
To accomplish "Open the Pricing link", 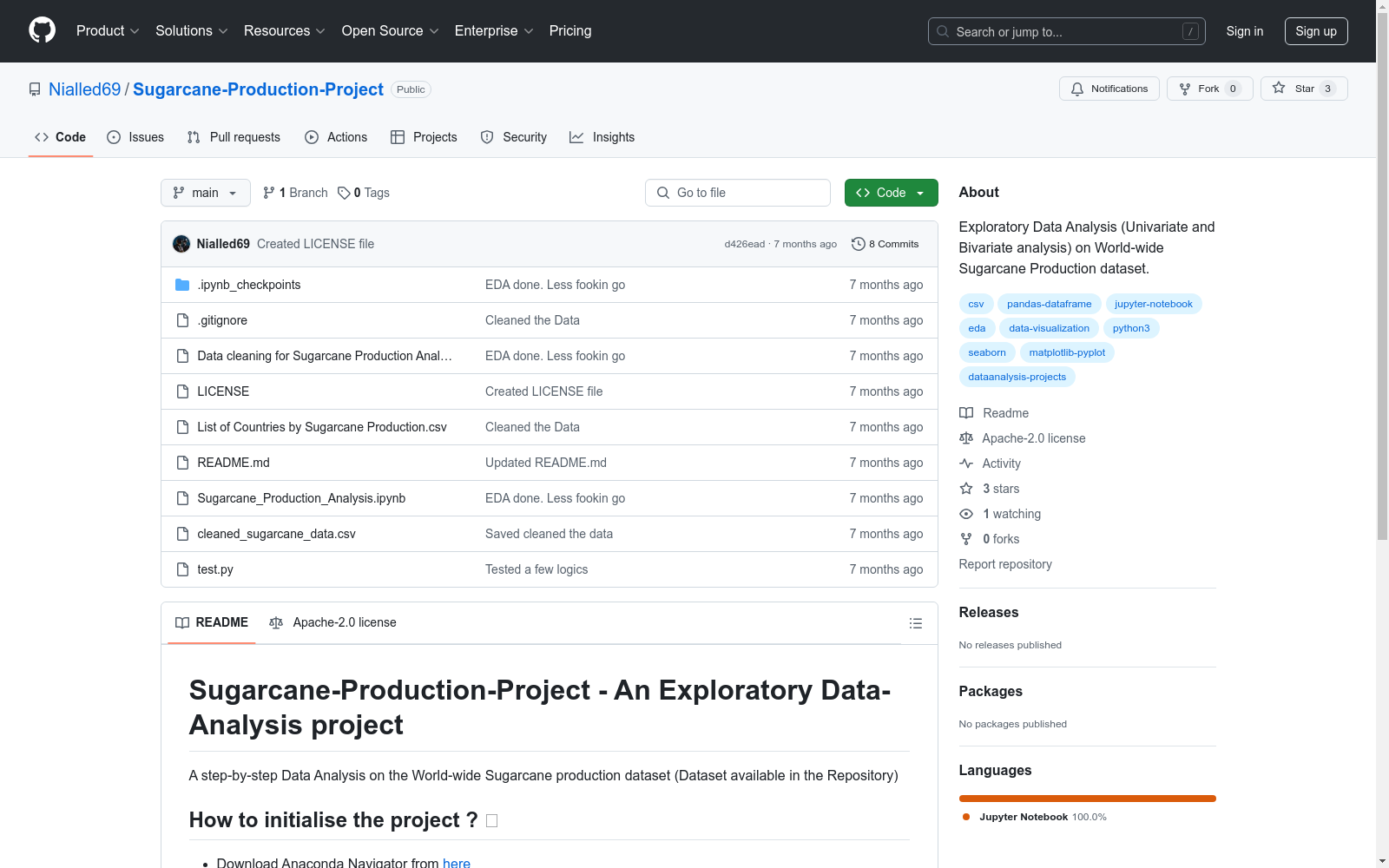I will (x=570, y=31).
